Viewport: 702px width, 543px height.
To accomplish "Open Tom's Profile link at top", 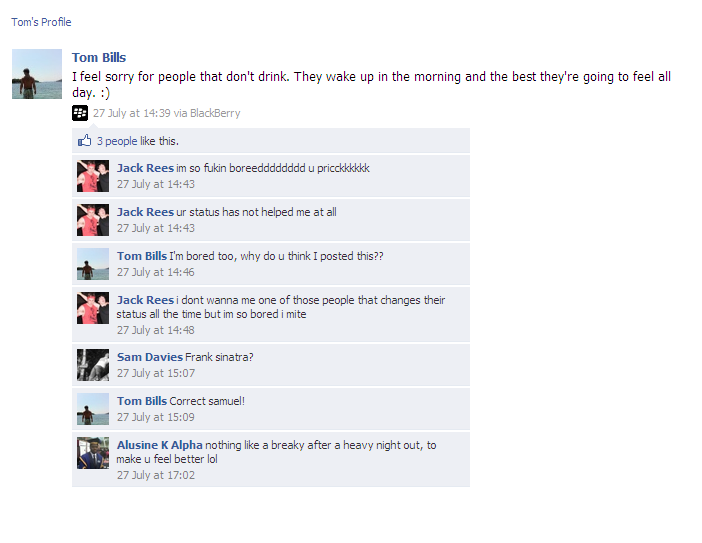I will tap(41, 22).
